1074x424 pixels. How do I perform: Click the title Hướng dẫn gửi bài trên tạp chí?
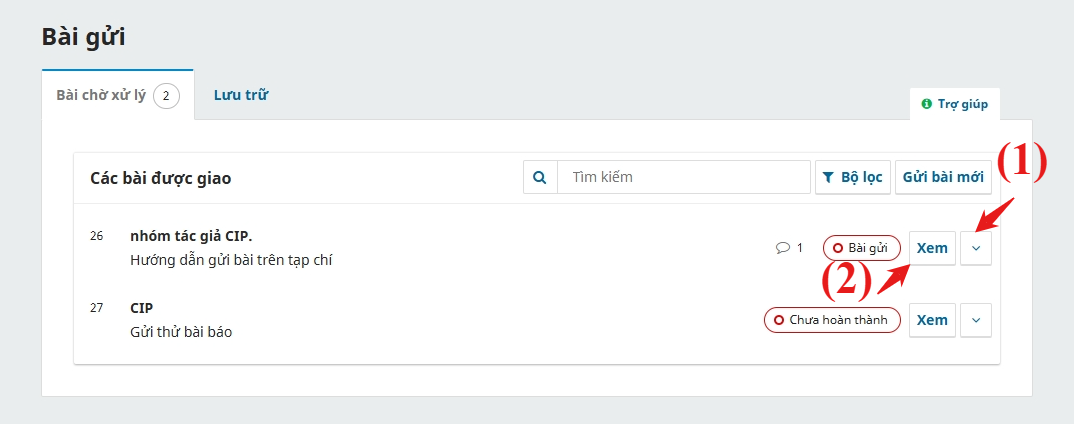click(231, 260)
